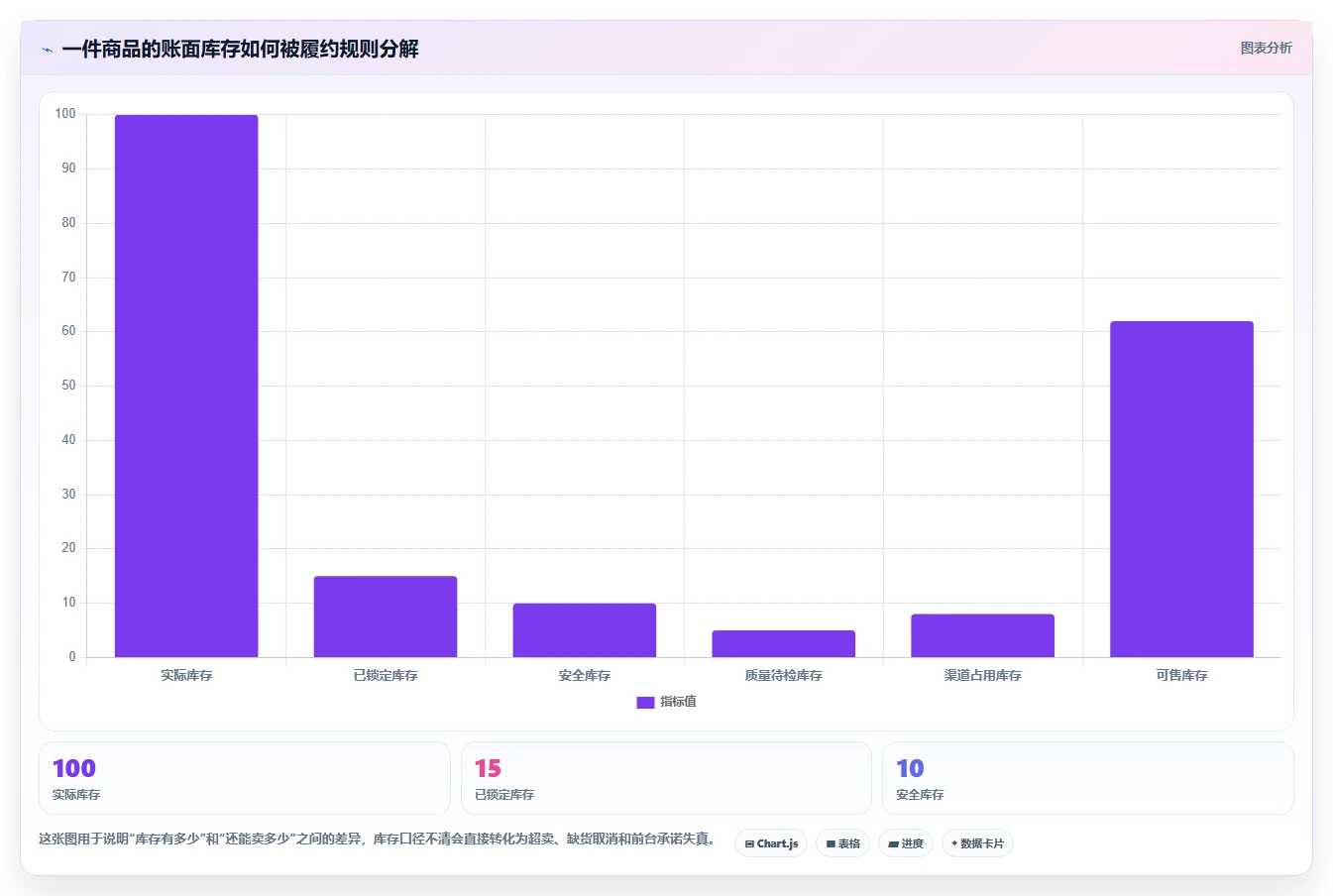Screen dimensions: 1333x896
Task: Click the 渠道占用库存 x-axis label
Action: 983,675
